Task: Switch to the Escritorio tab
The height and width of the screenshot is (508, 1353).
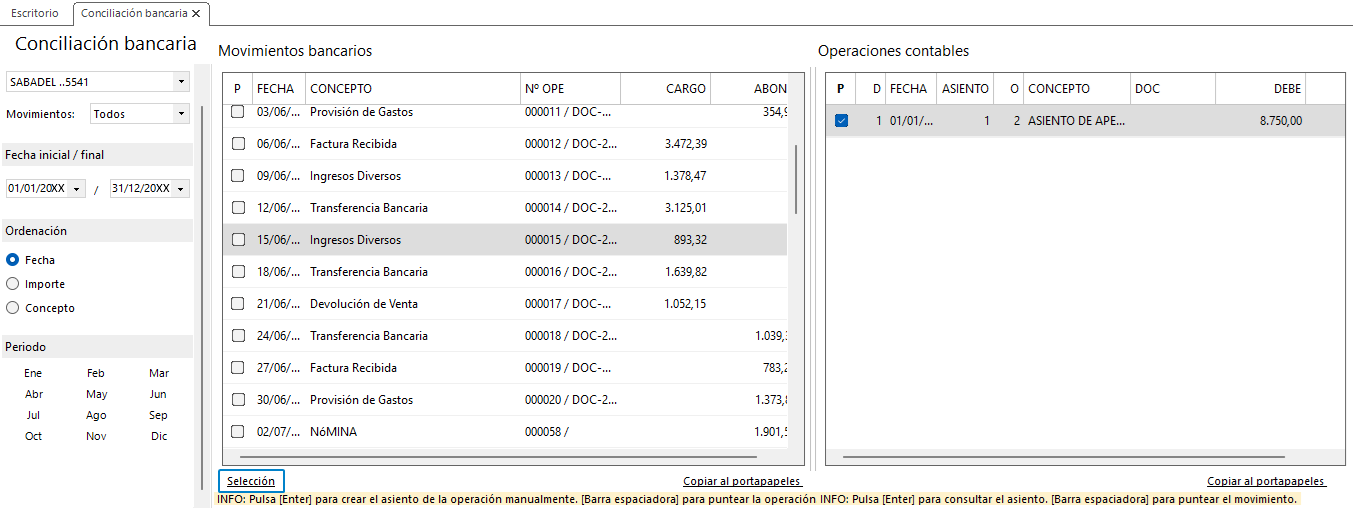Action: [x=35, y=14]
